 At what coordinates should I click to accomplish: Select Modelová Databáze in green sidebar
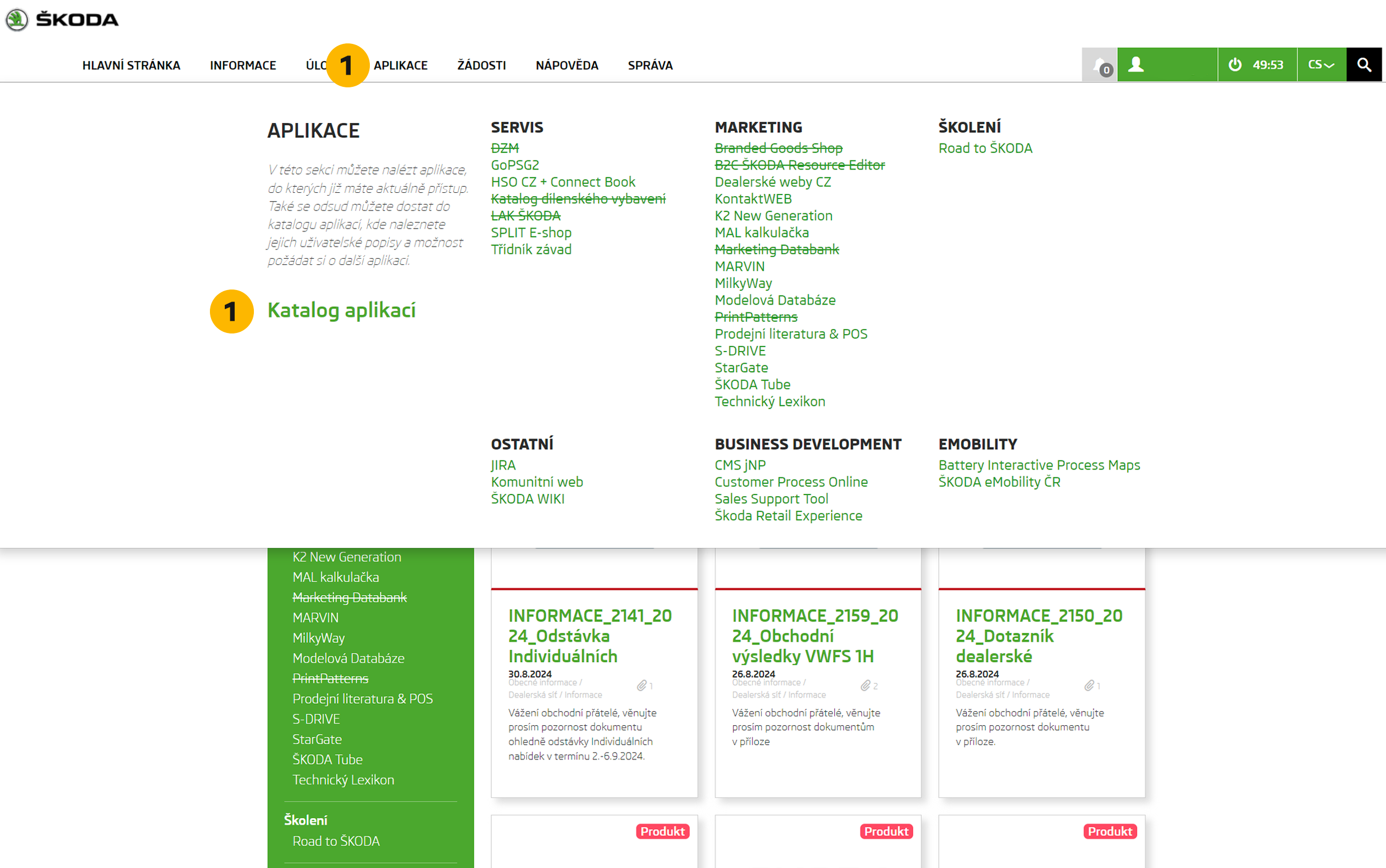coord(348,659)
